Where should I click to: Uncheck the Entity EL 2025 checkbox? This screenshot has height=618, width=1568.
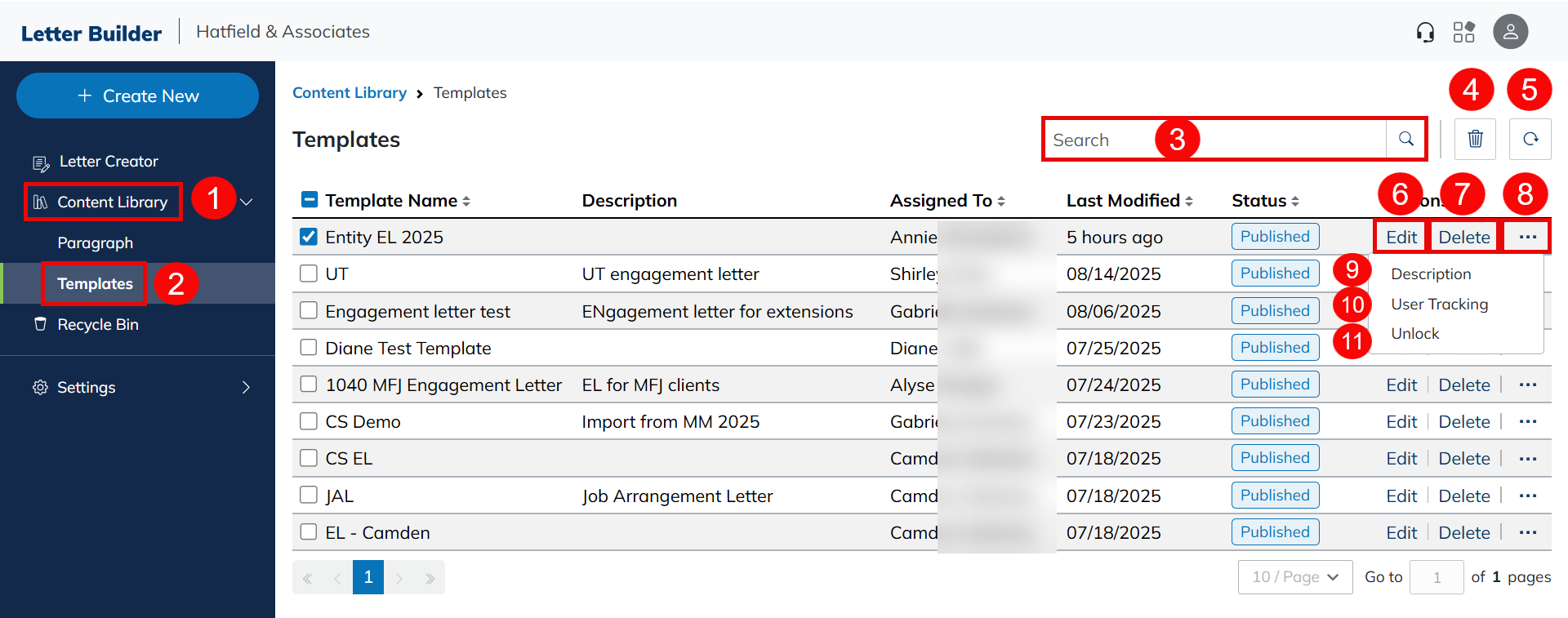click(309, 237)
